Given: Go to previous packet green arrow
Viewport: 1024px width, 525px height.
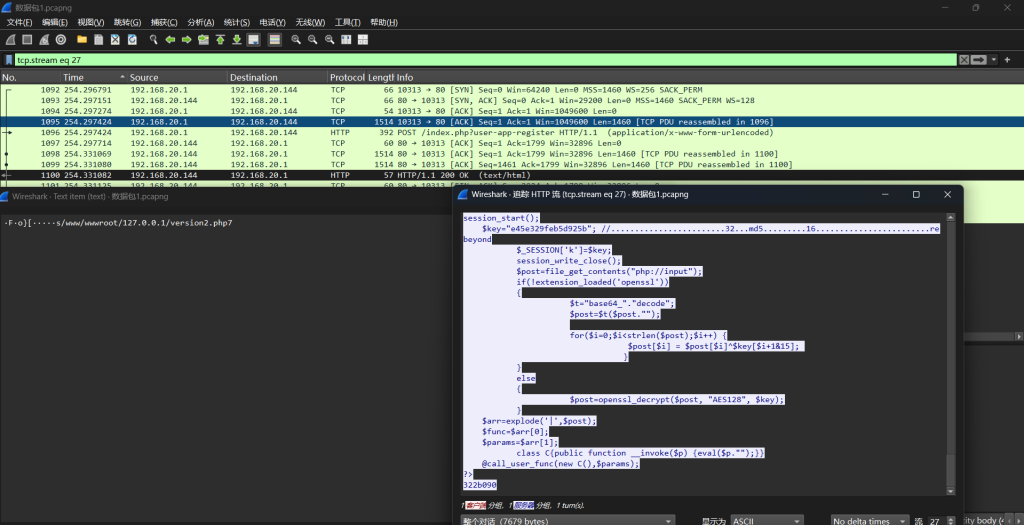Looking at the screenshot, I should [170, 40].
